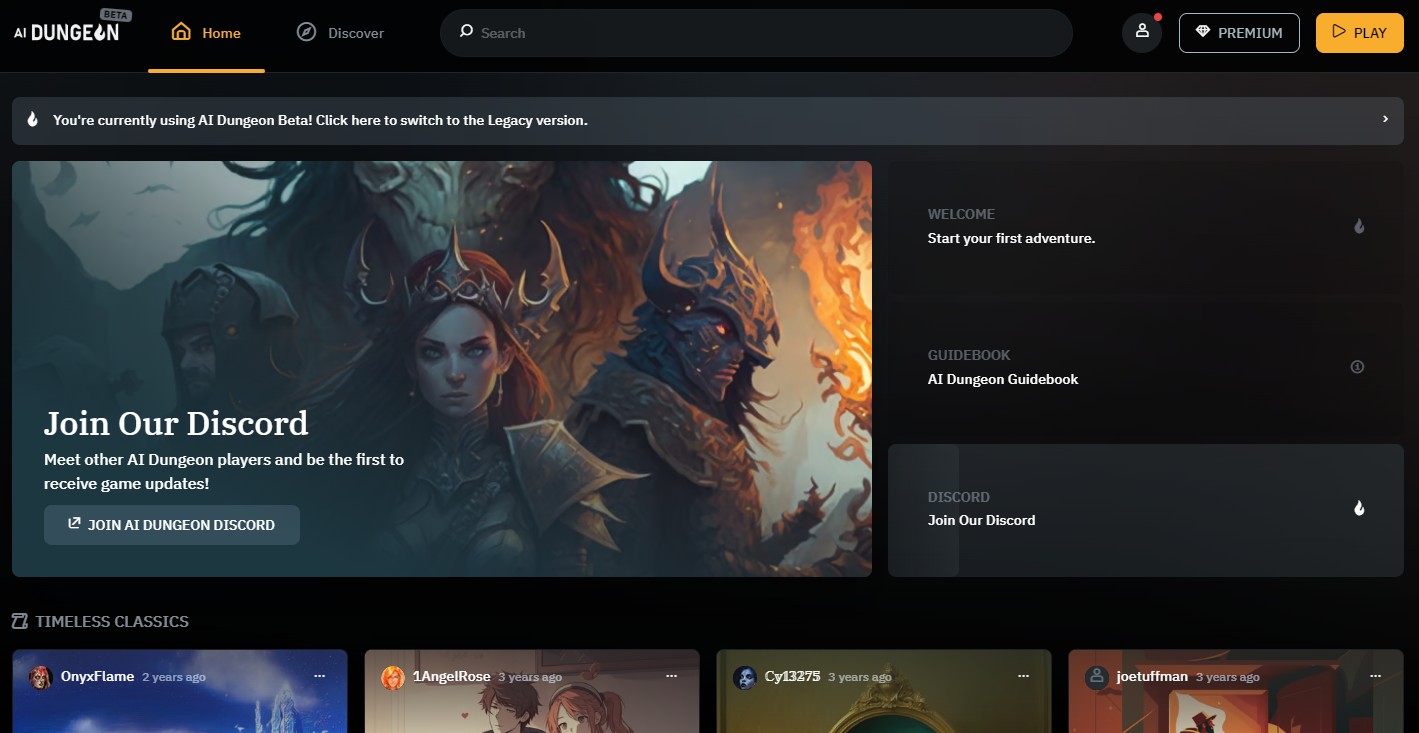This screenshot has height=733, width=1419.
Task: Click the switch to Legacy version banner
Action: point(708,121)
